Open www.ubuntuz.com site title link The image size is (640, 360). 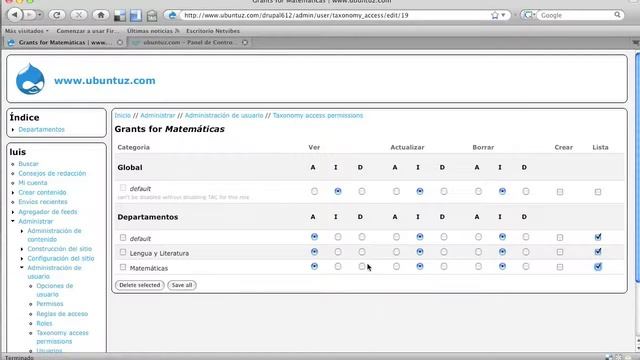click(104, 80)
